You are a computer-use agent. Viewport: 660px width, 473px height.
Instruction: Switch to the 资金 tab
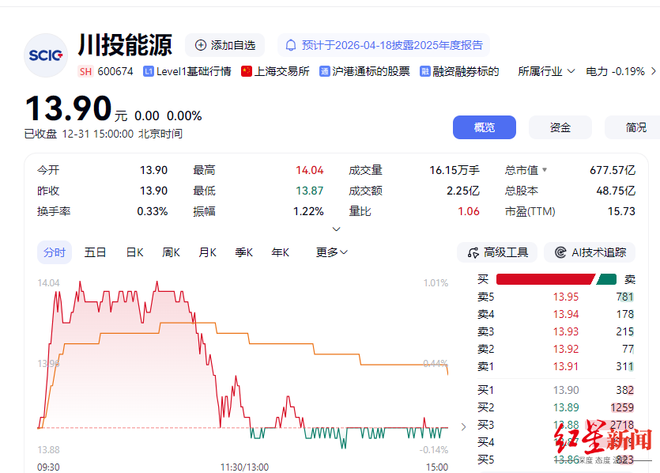560,127
